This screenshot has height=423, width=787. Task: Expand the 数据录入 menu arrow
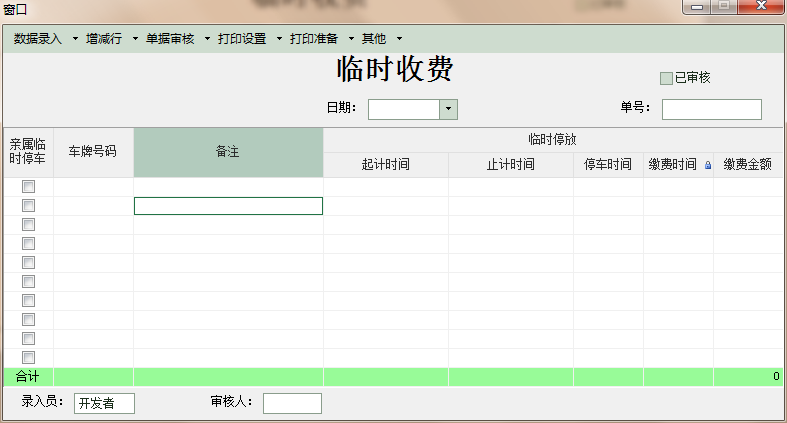(x=75, y=39)
